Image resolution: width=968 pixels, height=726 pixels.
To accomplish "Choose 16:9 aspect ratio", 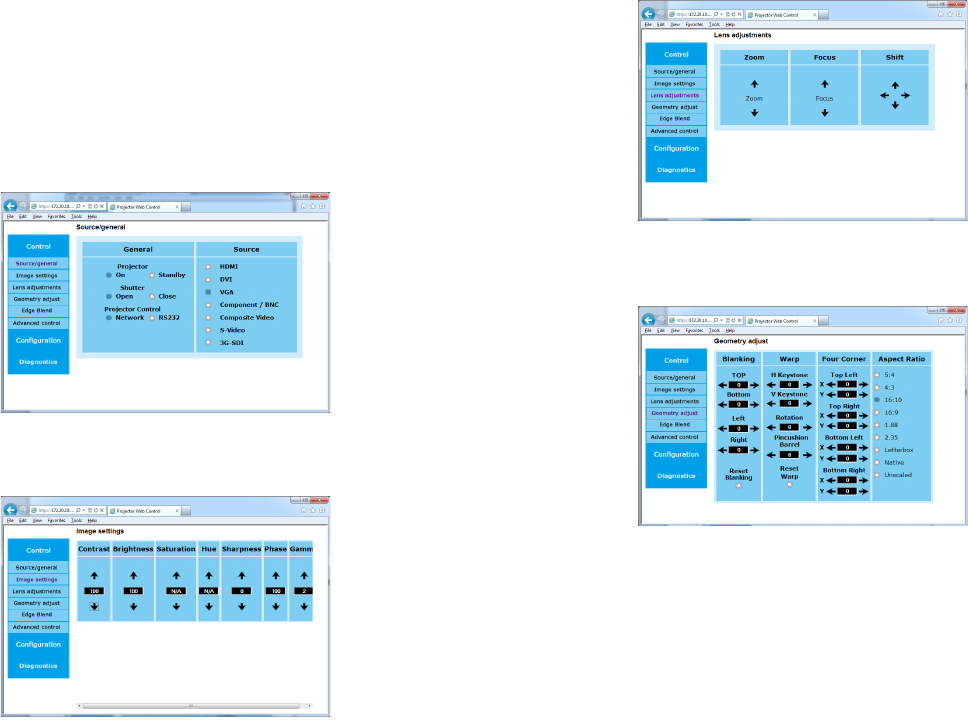I will [x=877, y=412].
